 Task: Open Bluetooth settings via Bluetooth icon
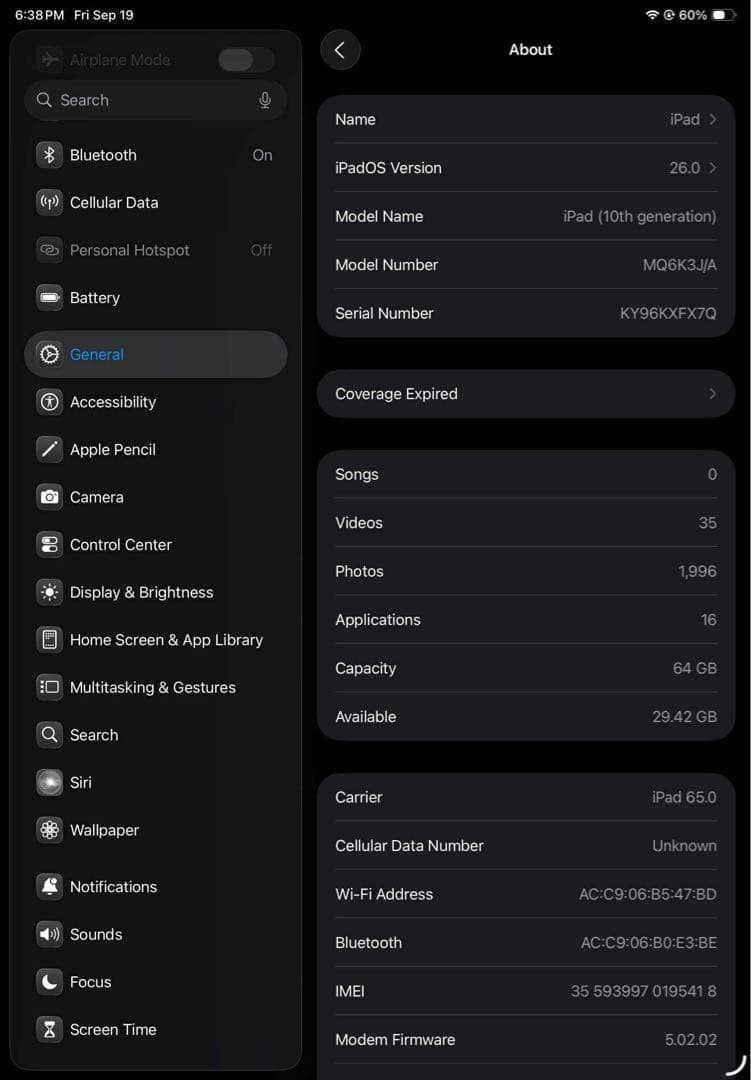[49, 155]
